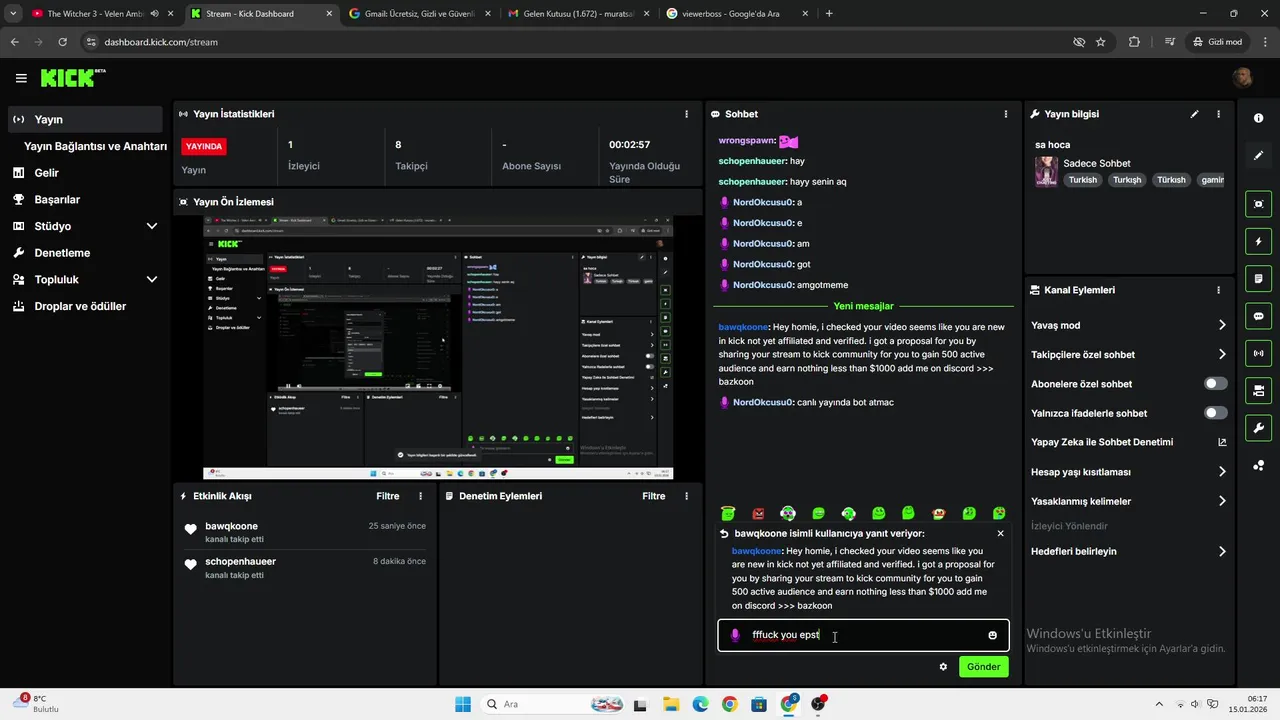Mute the Witcher 3 tab audio icon
The height and width of the screenshot is (720, 1280).
[154, 14]
